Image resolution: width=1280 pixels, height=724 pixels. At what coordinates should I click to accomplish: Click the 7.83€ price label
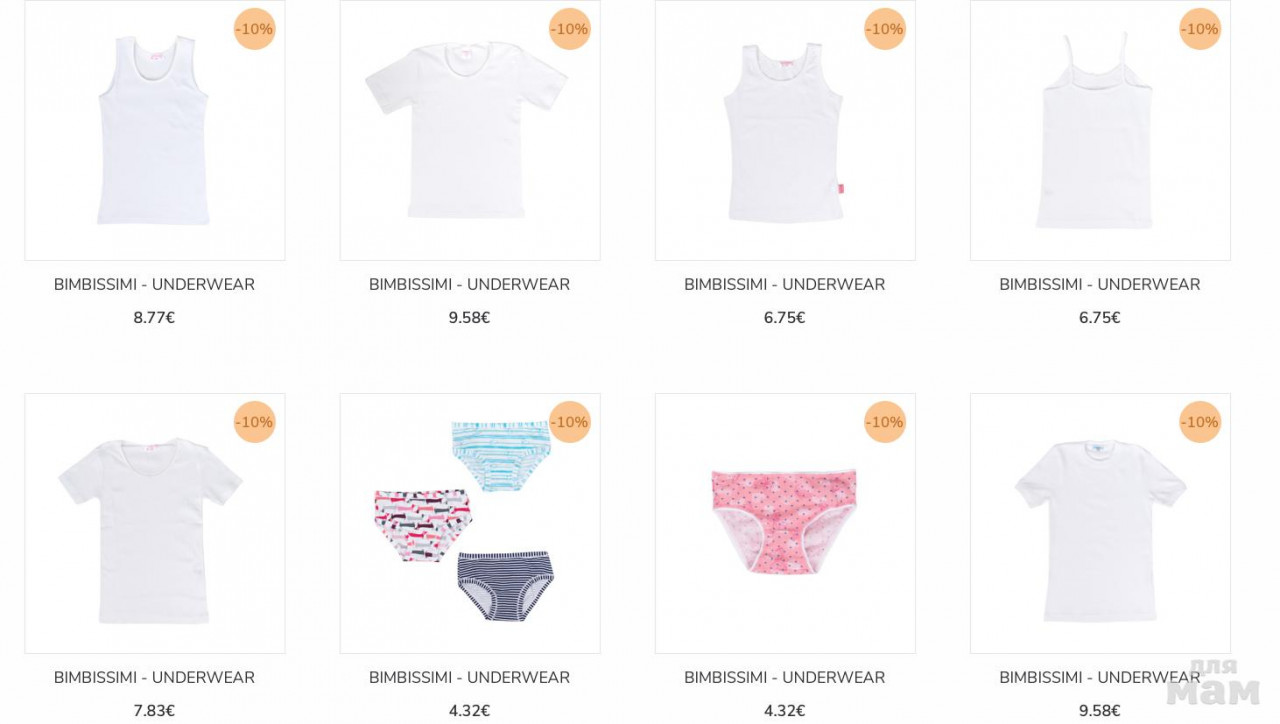point(154,711)
